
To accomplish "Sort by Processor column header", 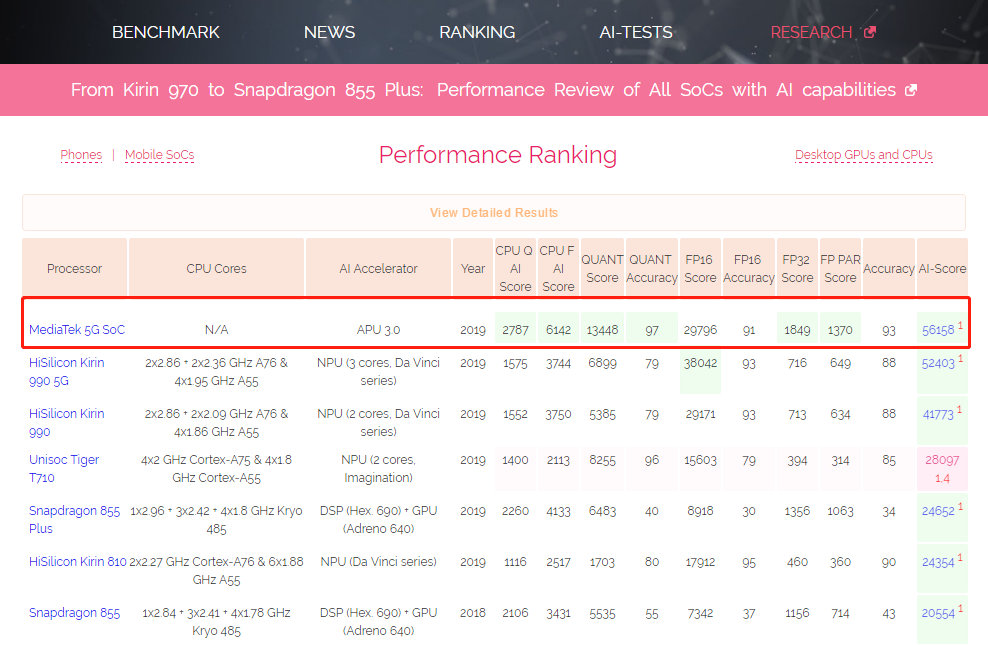I will pyautogui.click(x=74, y=268).
